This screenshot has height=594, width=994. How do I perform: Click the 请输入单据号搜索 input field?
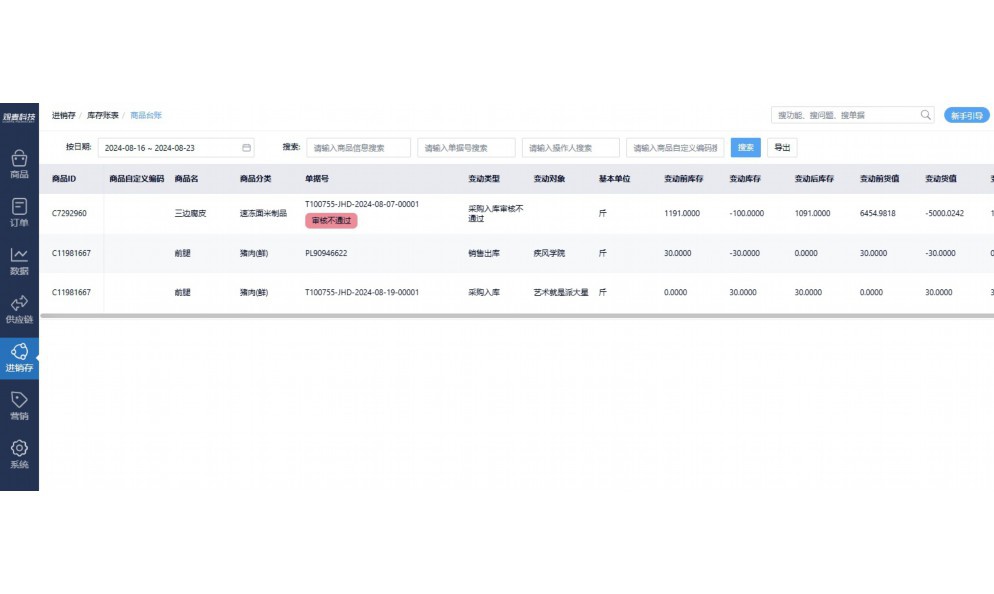[466, 147]
